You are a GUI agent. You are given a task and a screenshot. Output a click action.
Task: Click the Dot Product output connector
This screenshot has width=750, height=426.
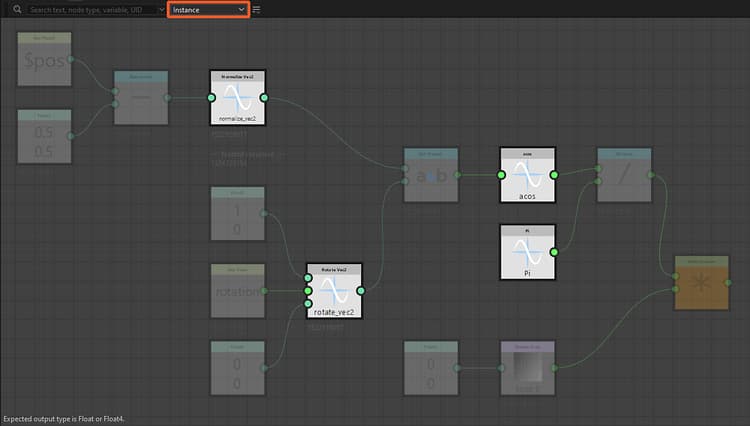[x=457, y=175]
